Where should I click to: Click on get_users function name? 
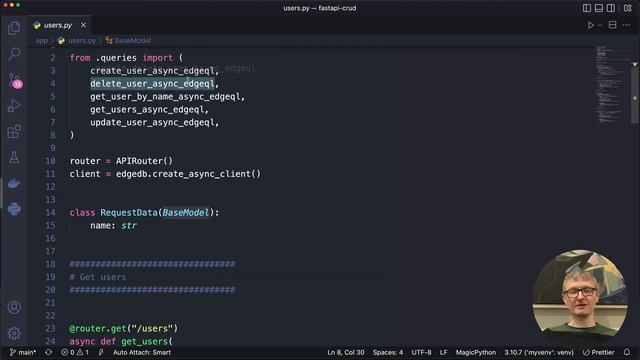pos(144,342)
